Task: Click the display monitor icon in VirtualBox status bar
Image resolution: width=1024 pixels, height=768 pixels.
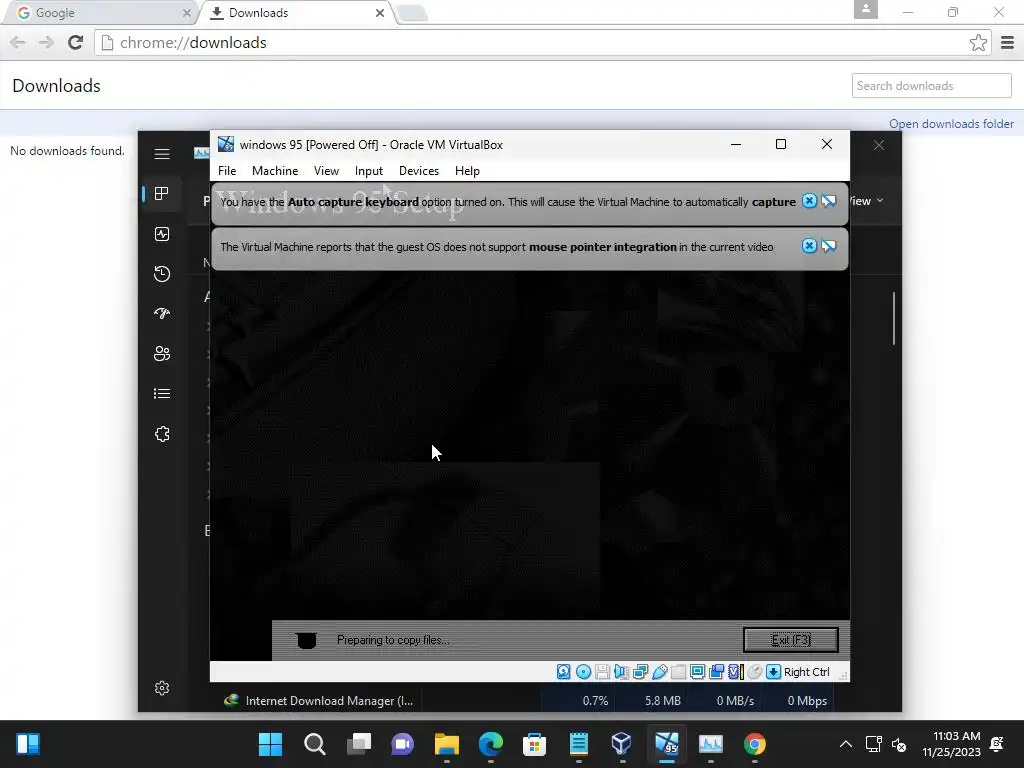Action: (x=697, y=671)
